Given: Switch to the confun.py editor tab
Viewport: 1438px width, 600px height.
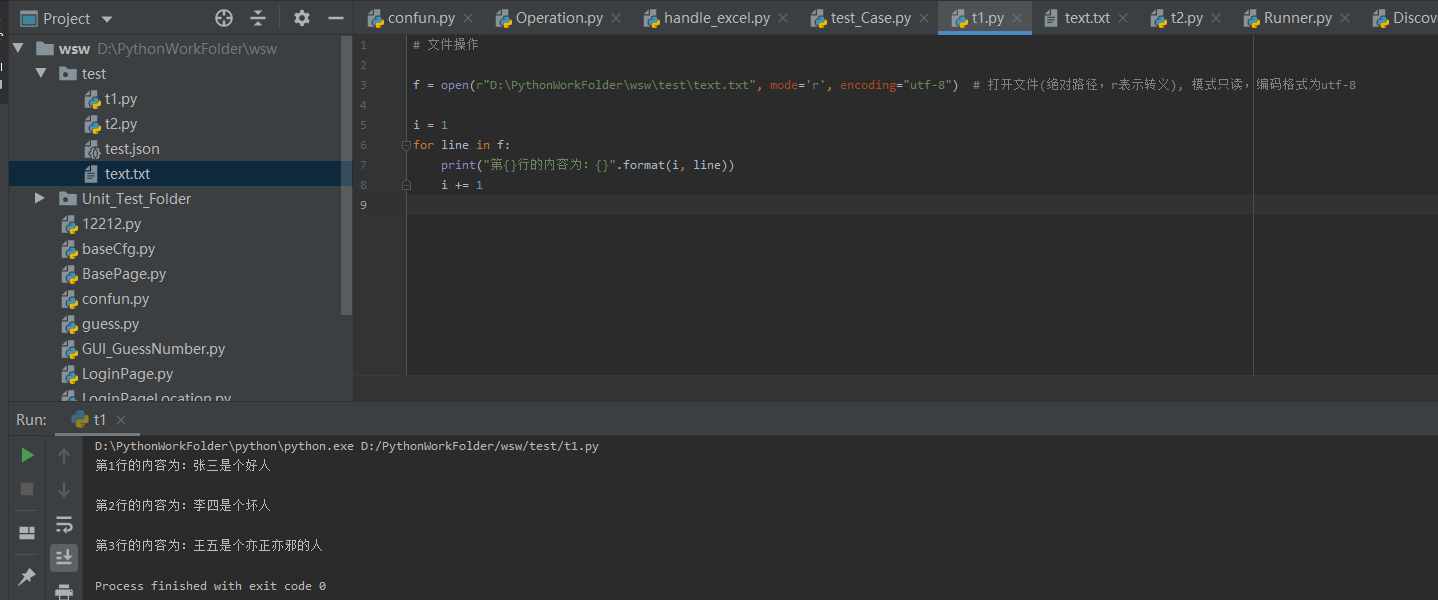Looking at the screenshot, I should (x=420, y=18).
